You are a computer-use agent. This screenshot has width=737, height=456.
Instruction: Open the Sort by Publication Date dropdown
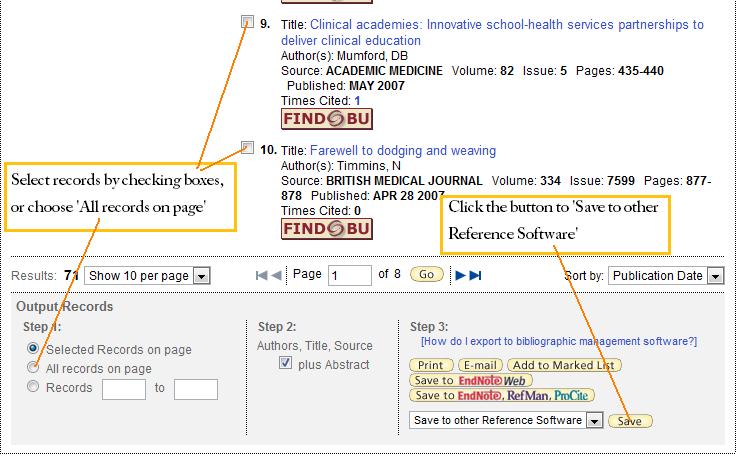(666, 276)
